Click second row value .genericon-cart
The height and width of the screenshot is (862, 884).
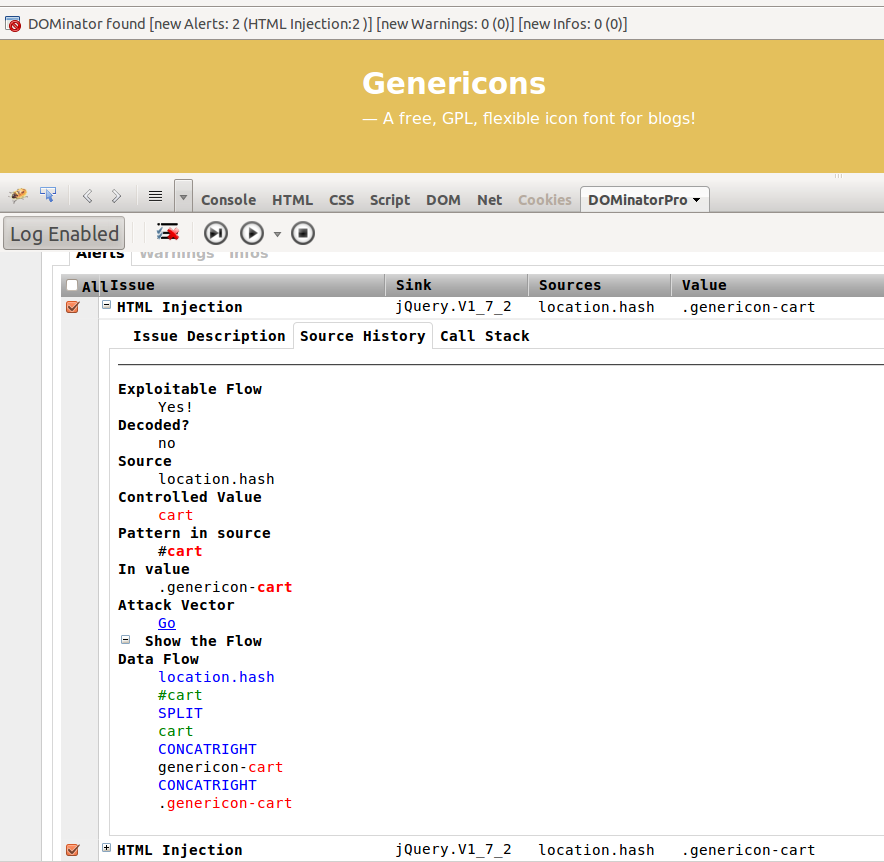[x=748, y=850]
